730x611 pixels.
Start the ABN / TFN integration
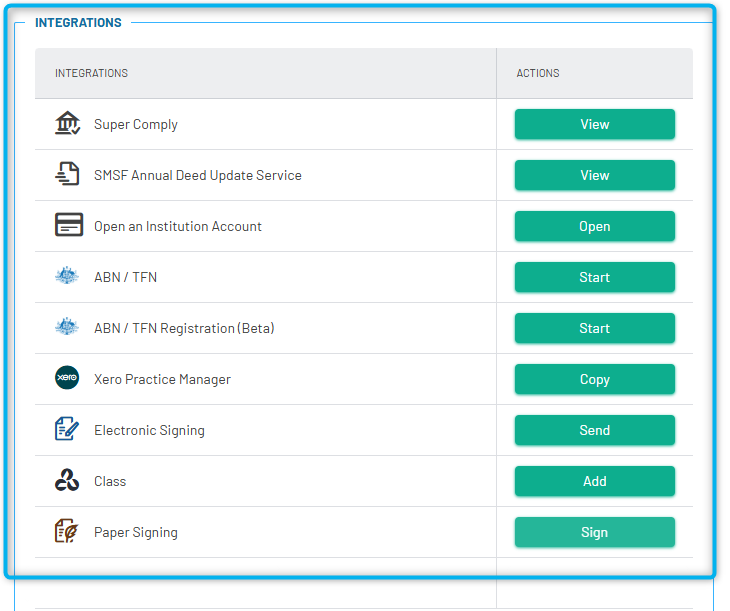tap(595, 277)
